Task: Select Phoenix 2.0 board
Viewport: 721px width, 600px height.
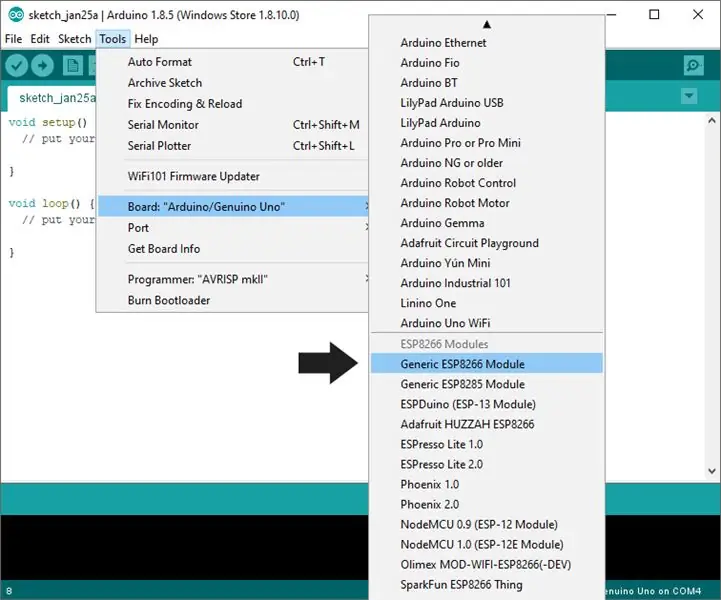Action: pyautogui.click(x=486, y=505)
